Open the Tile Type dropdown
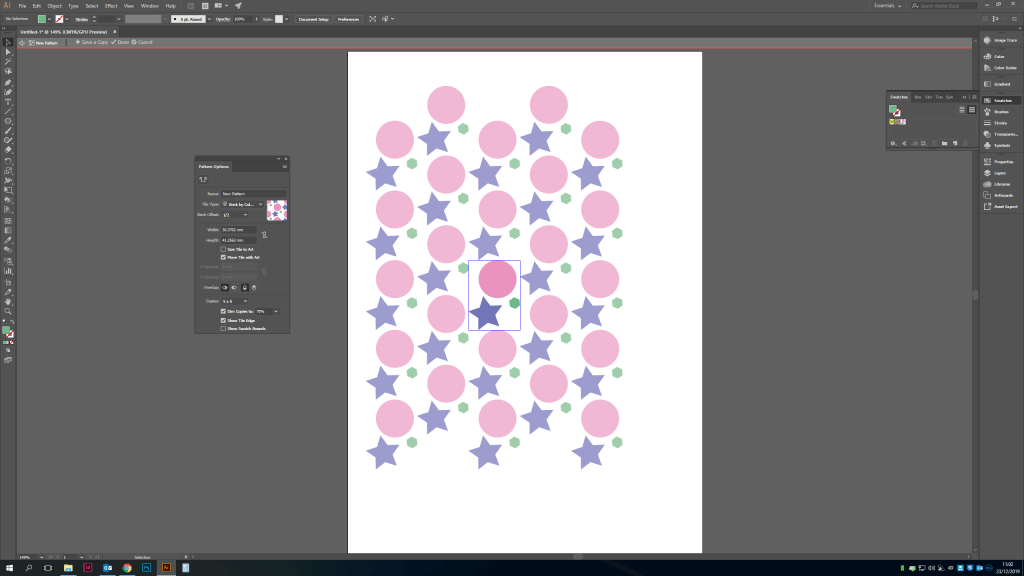The width and height of the screenshot is (1024, 576). (242, 204)
